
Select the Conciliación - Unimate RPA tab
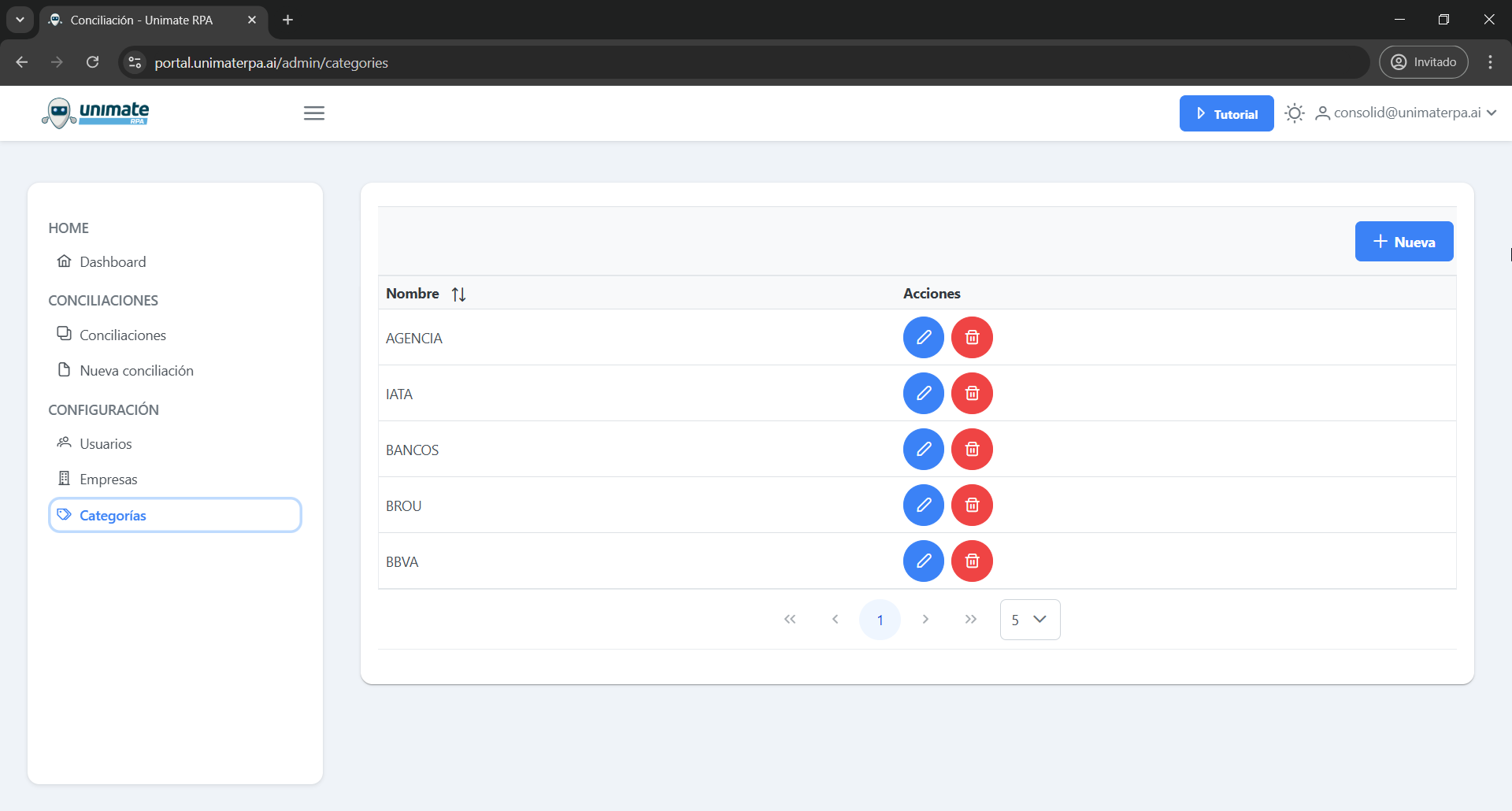click(154, 20)
